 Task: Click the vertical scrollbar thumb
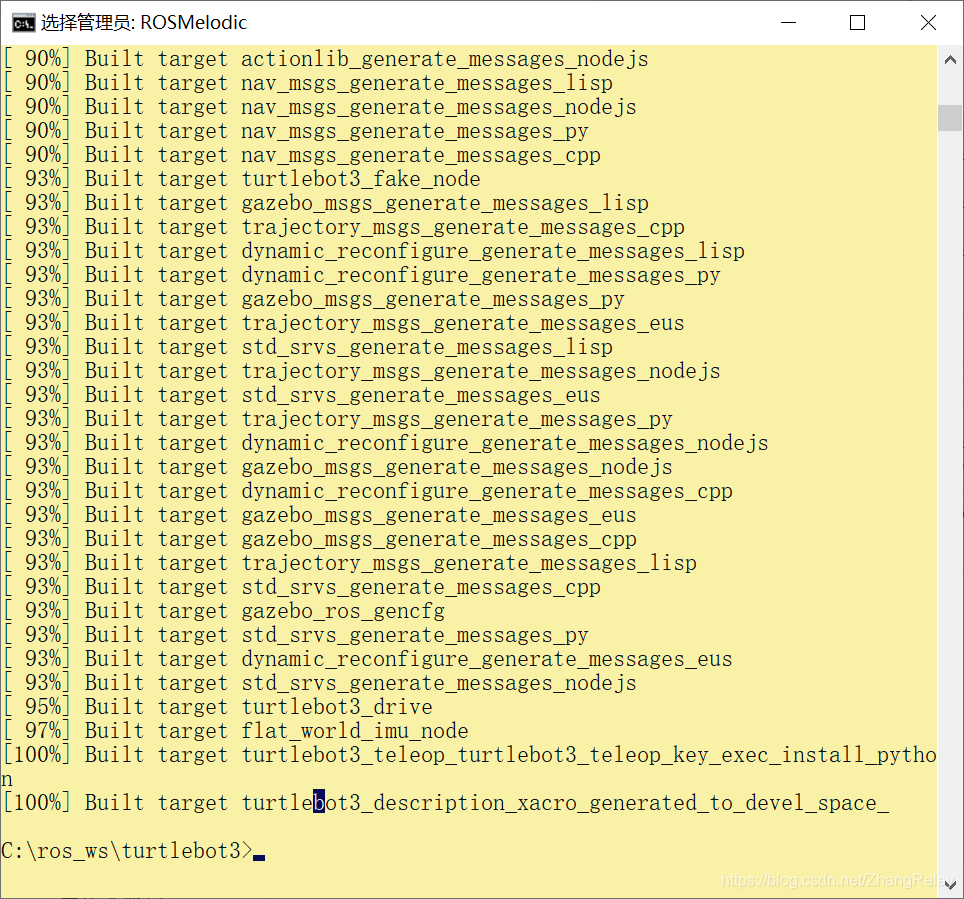950,117
